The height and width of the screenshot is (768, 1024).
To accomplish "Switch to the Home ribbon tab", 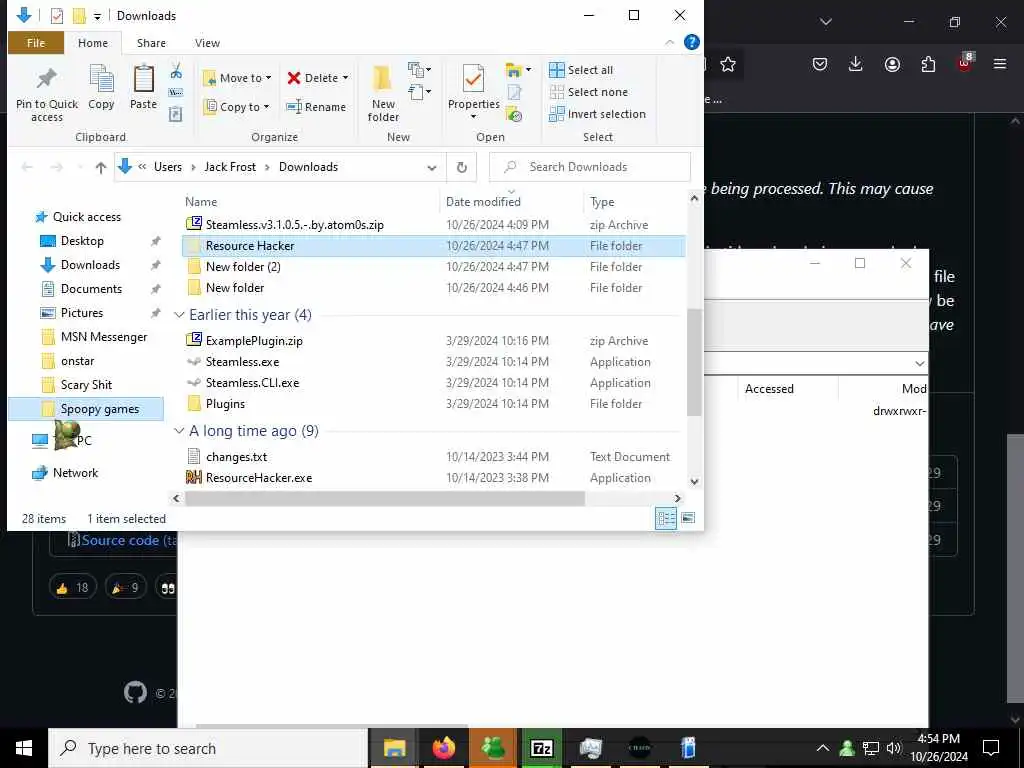I will point(93,43).
